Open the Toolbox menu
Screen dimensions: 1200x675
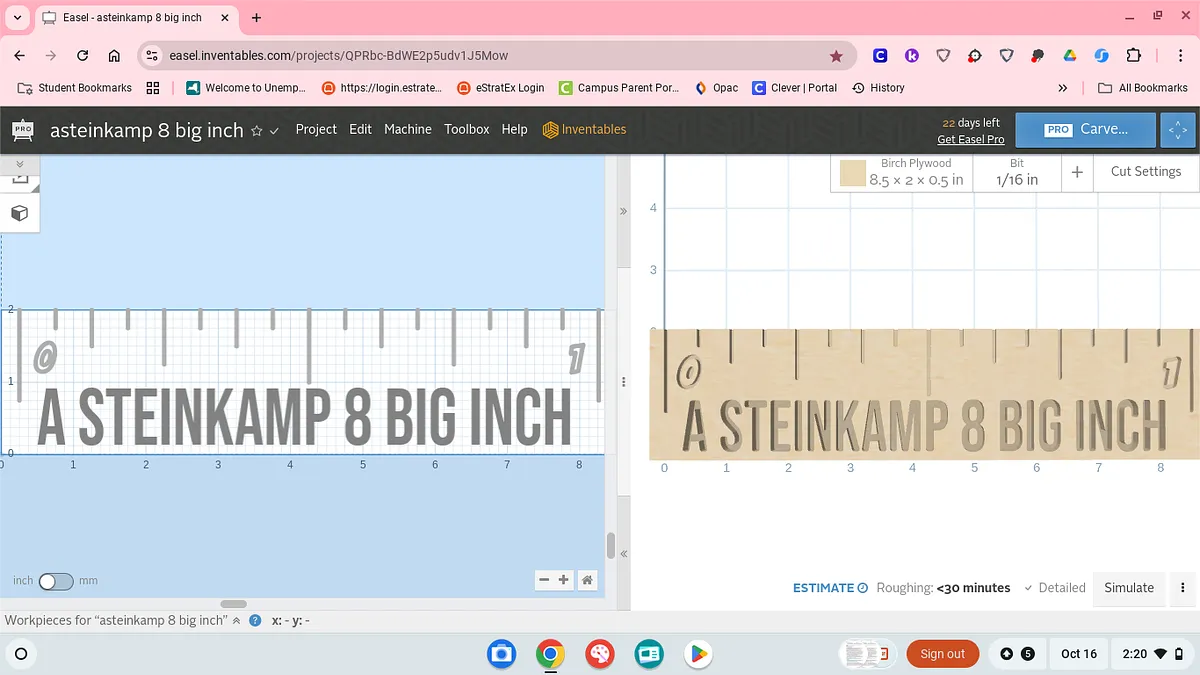click(467, 129)
